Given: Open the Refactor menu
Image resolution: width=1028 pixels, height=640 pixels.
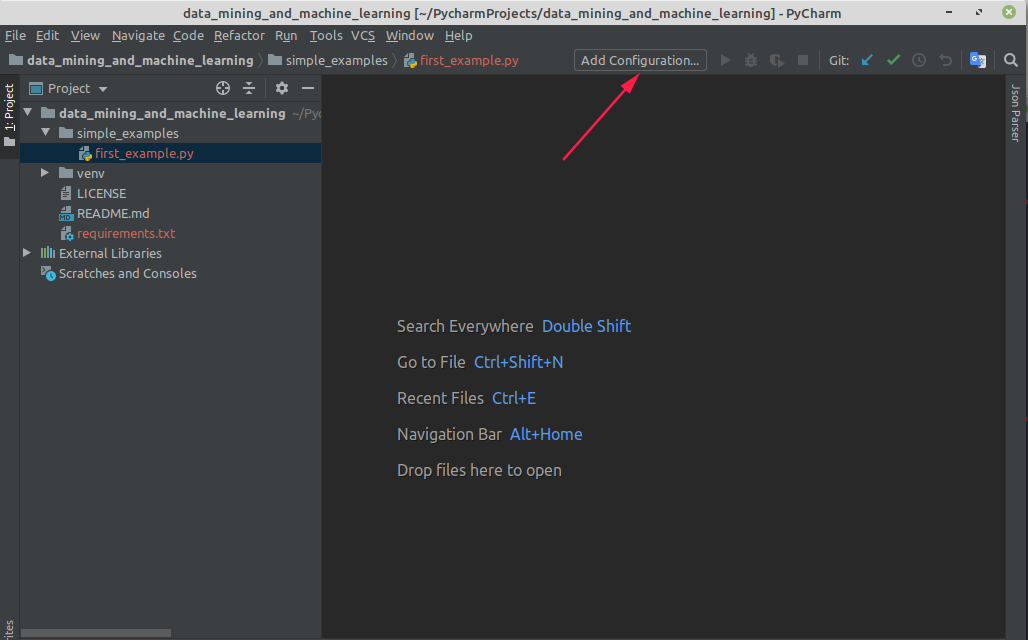Looking at the screenshot, I should pos(239,35).
